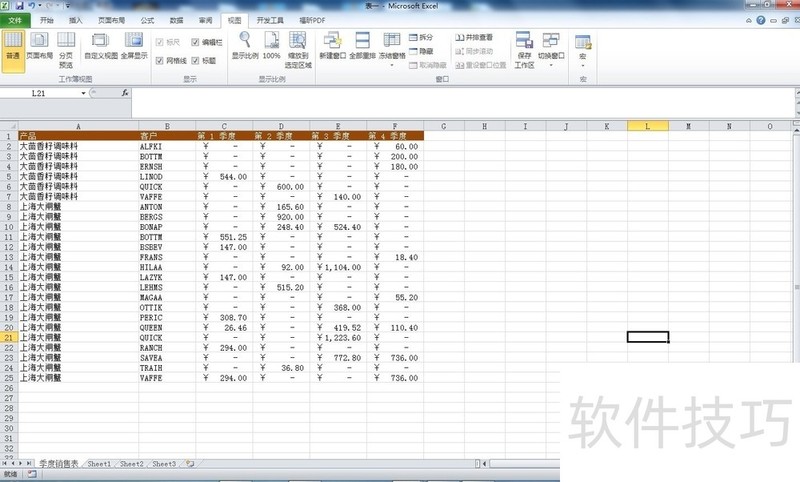Screen dimensions: 800x482
Task: Open the Name Box dropdown arrow
Action: [x=83, y=93]
